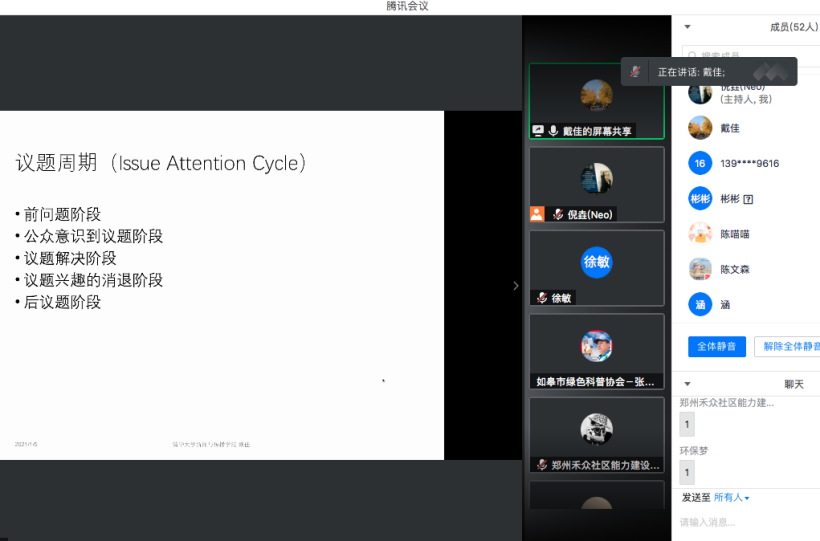Screen dimensions: 820x541
Task: Select the 如皋市绿色科普协会 video tile
Action: [597, 351]
